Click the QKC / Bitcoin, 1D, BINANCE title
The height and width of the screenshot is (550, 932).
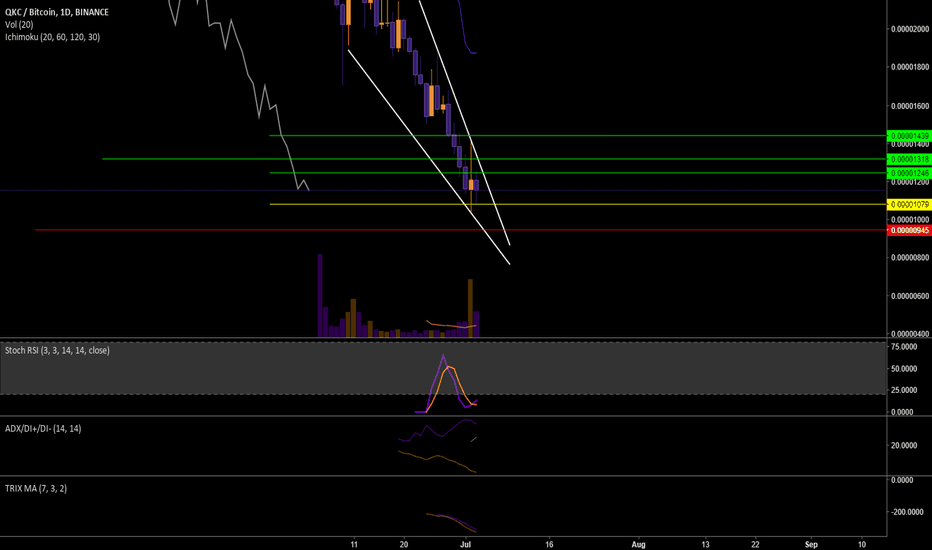(x=56, y=12)
